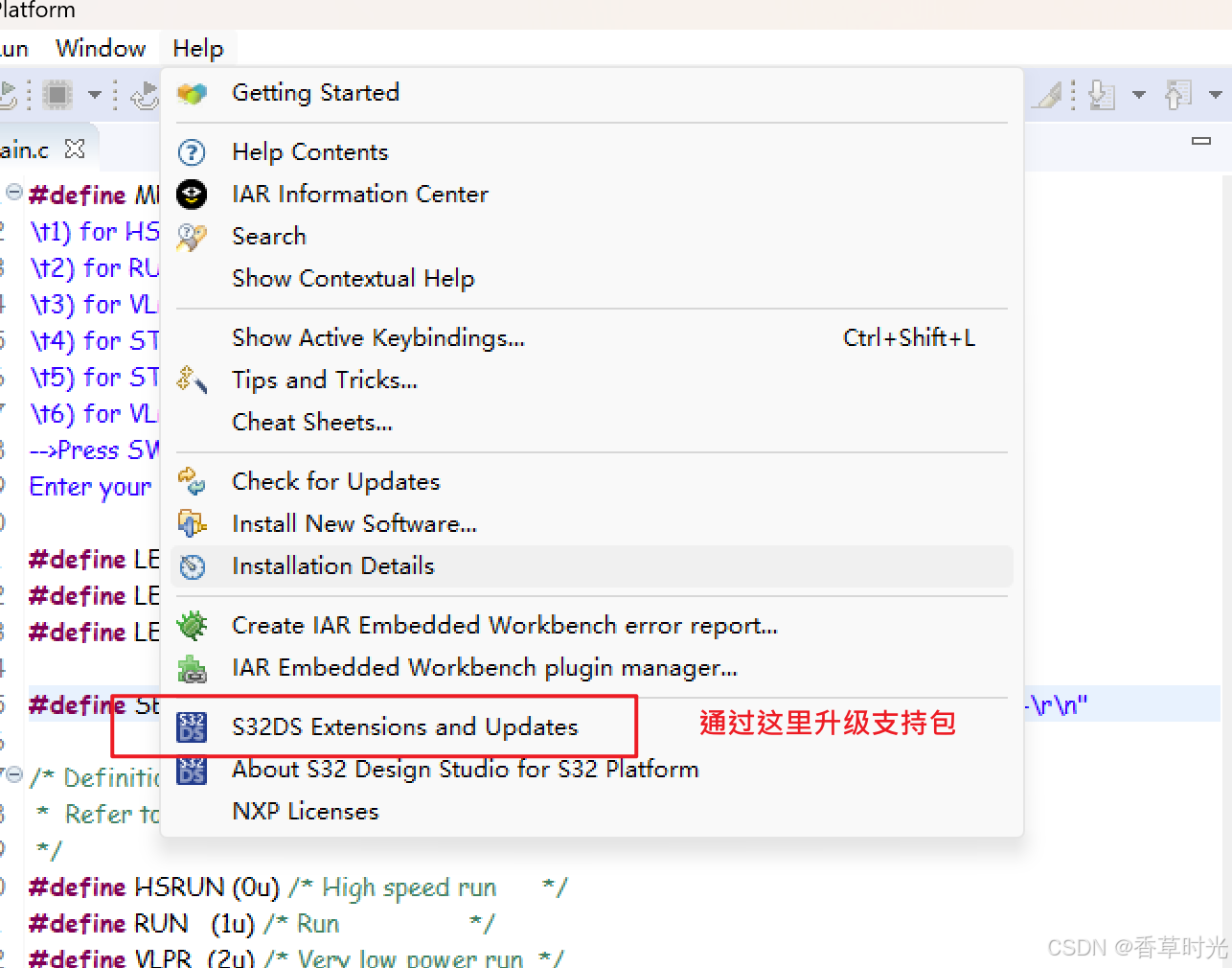Click the Tips and Tricks wand icon

[192, 380]
